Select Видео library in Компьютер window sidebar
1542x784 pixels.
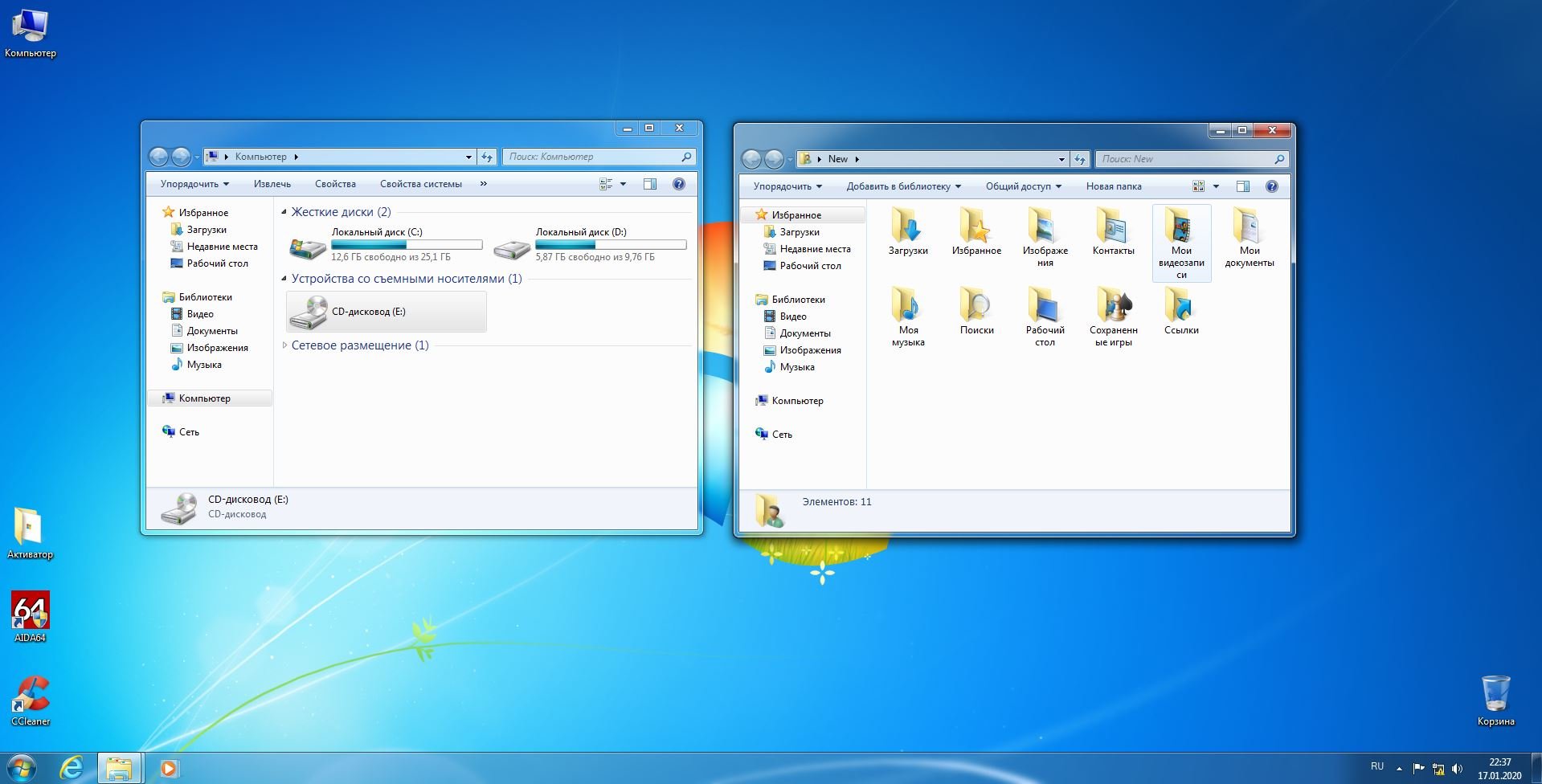click(200, 314)
